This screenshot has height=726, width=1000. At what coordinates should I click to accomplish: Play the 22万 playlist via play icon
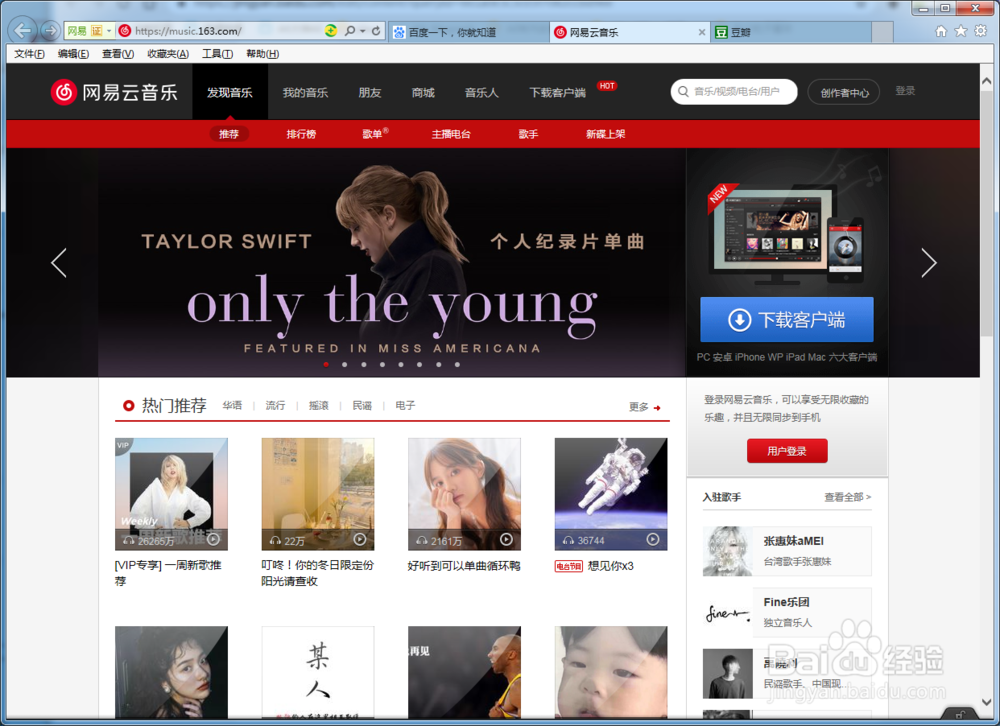tap(360, 540)
